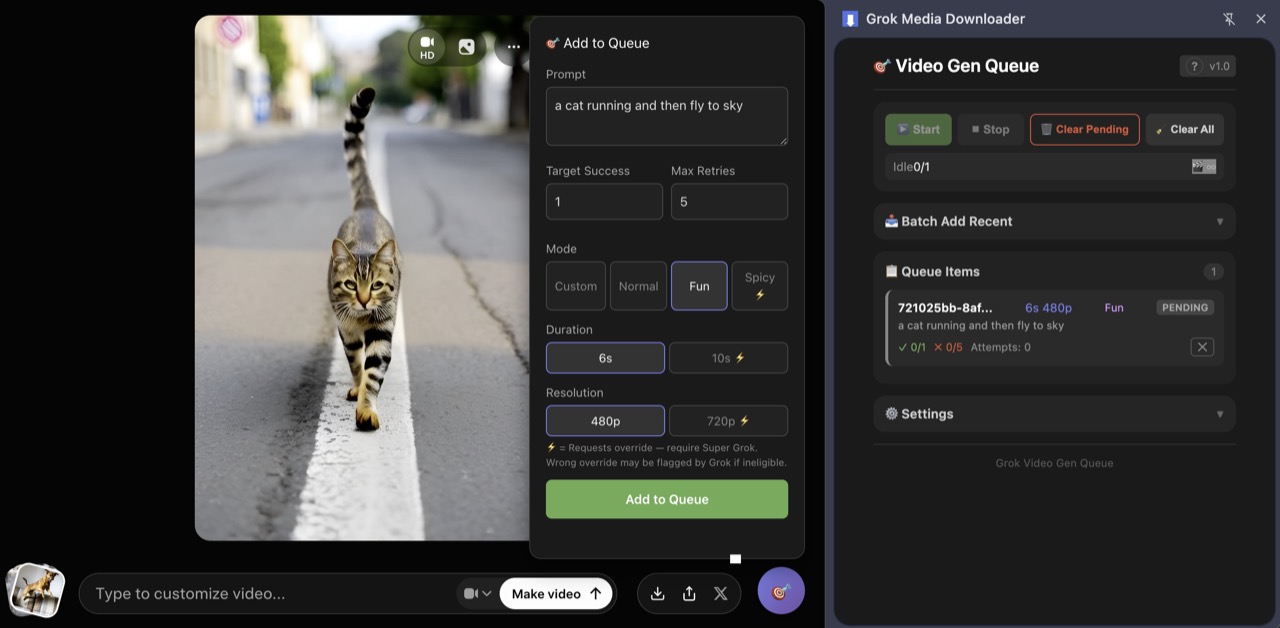Click the download icon below the video
Image resolution: width=1280 pixels, height=628 pixels.
point(657,593)
